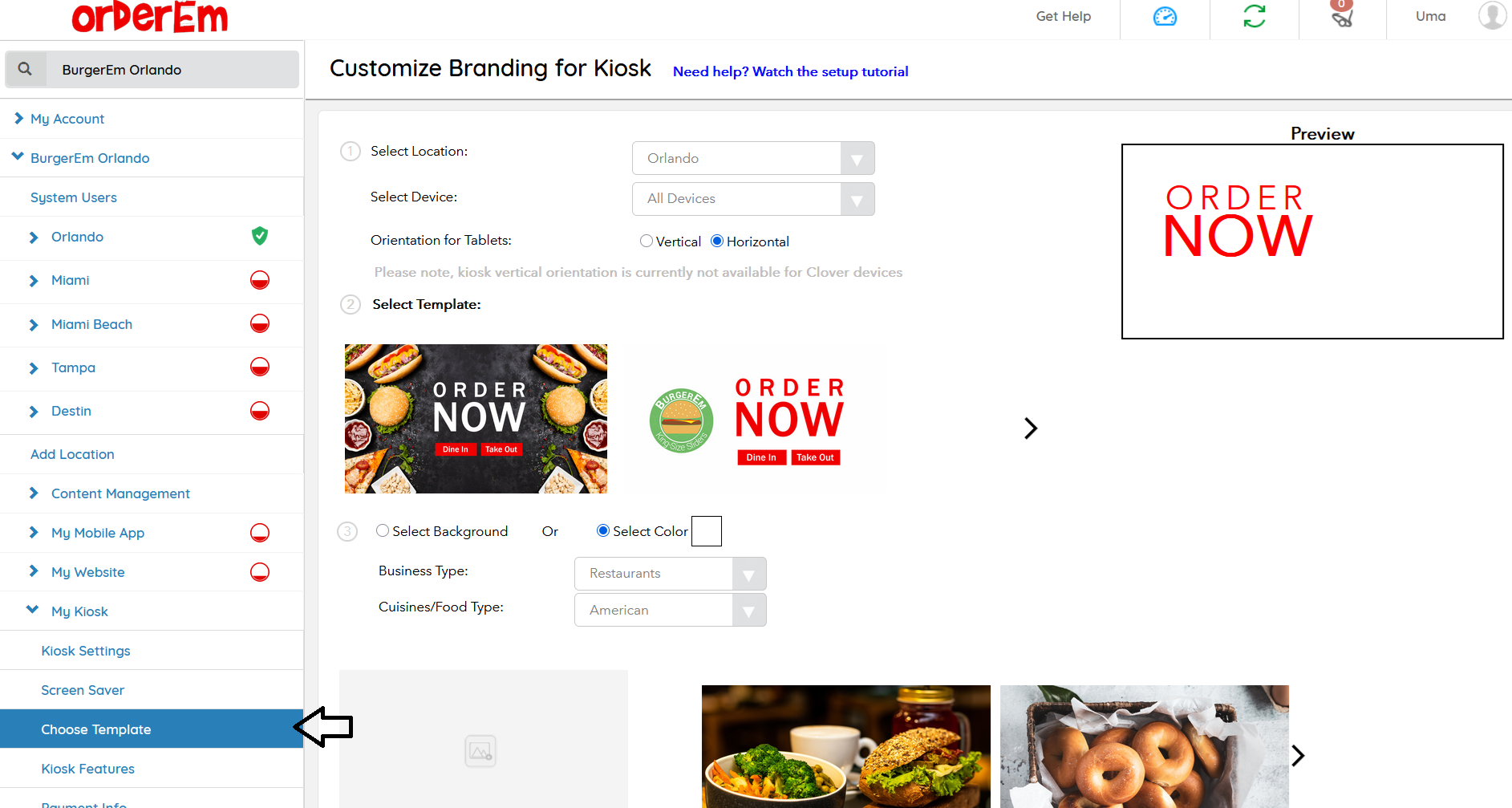Open the notifications icon in header
Image resolution: width=1512 pixels, height=808 pixels.
point(1342,17)
